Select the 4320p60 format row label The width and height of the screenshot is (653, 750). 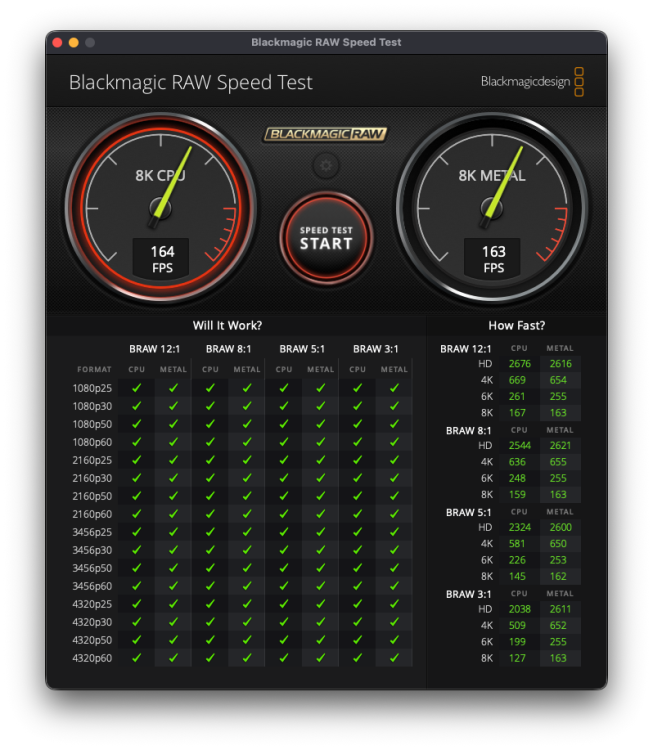pyautogui.click(x=92, y=658)
